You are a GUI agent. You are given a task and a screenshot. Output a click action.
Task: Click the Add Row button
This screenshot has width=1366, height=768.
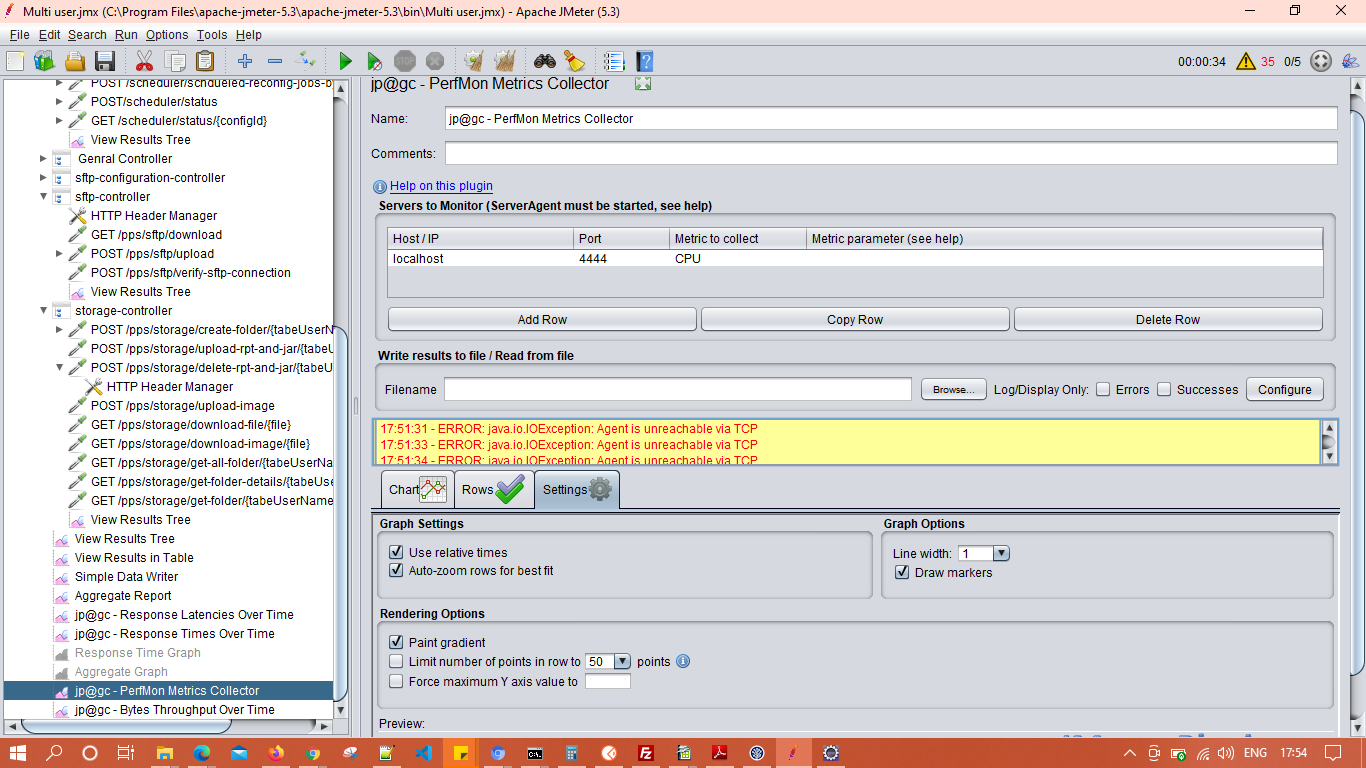542,320
